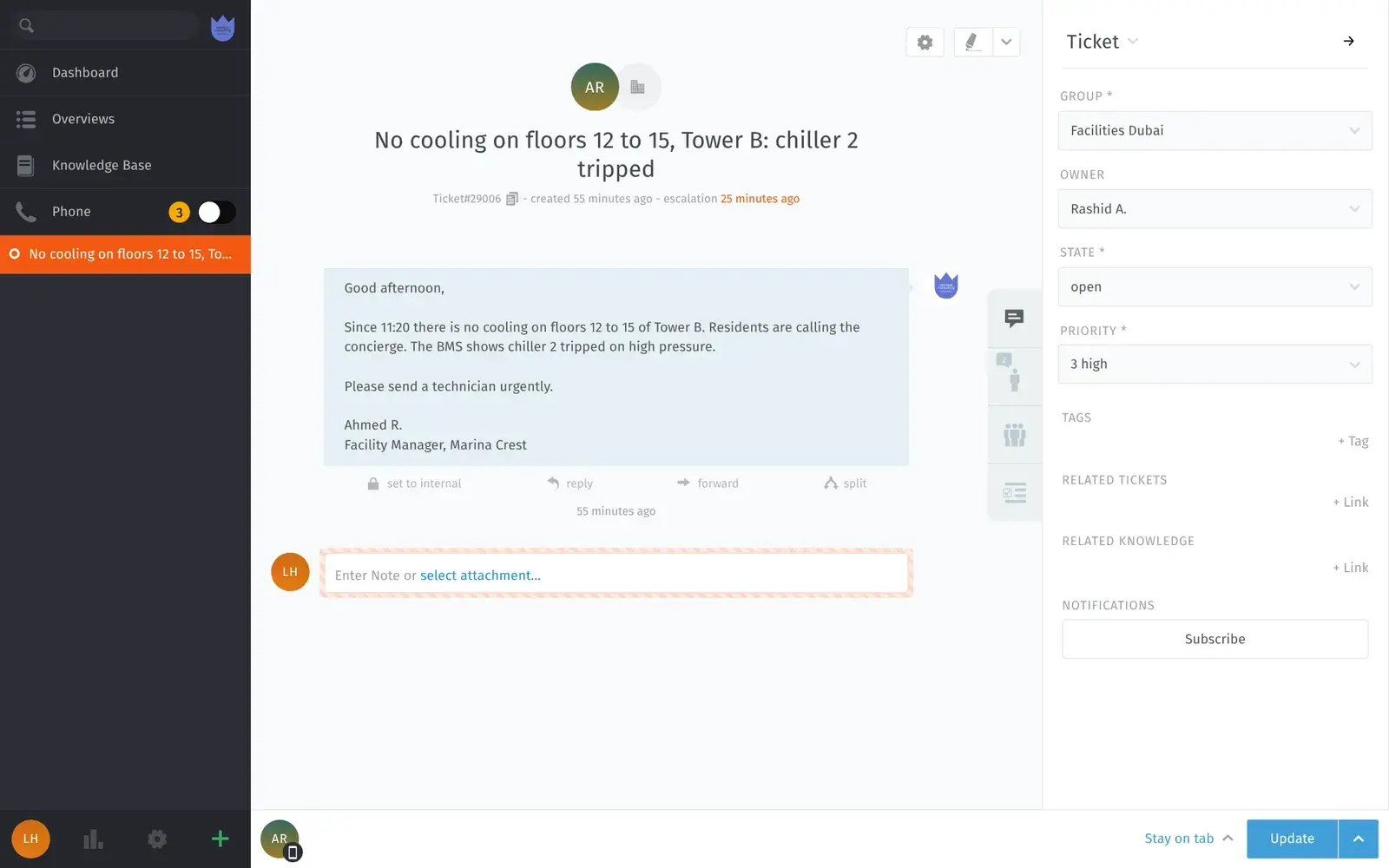Click select attachment link
The height and width of the screenshot is (868, 1389).
pyautogui.click(x=480, y=575)
